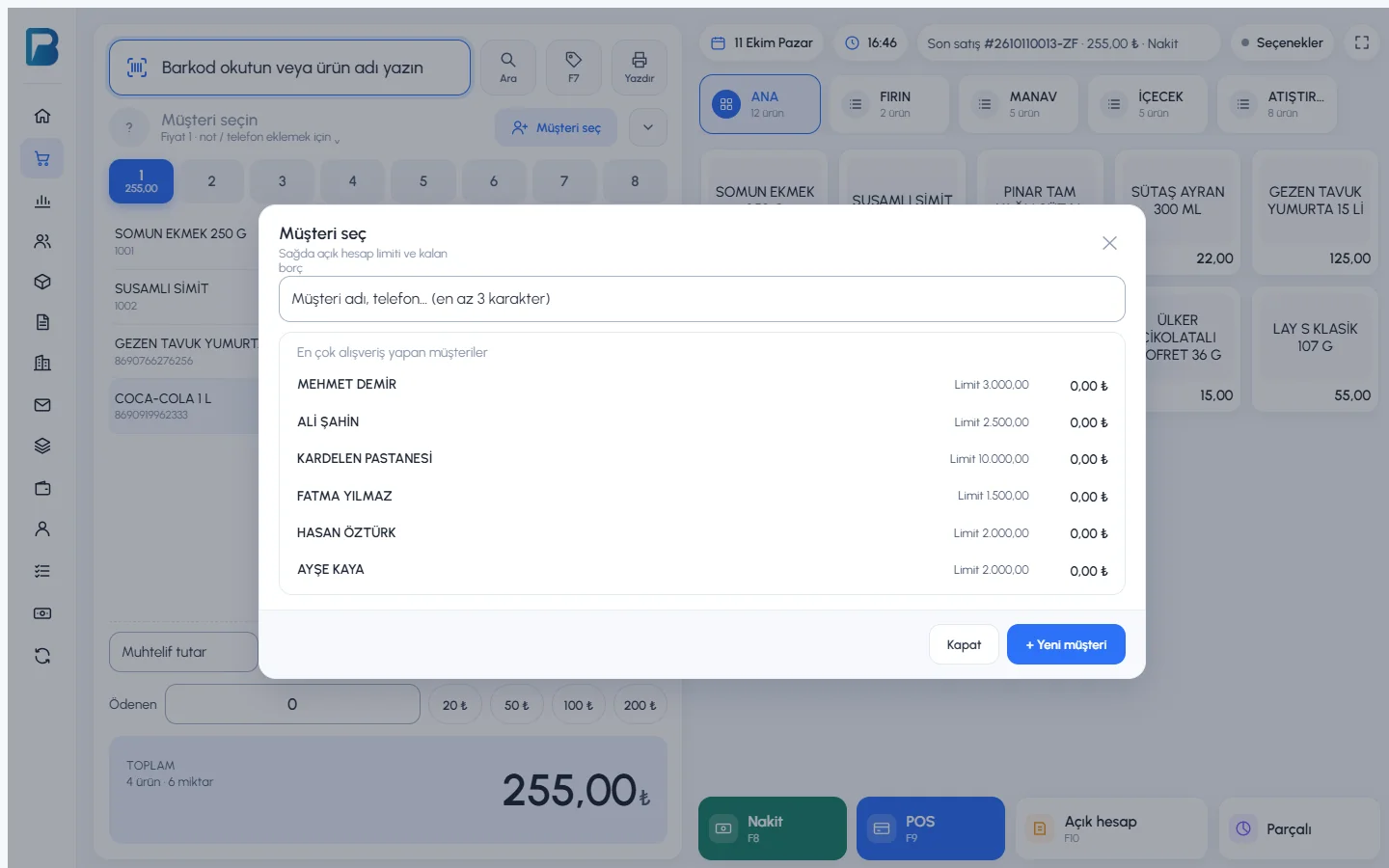Click the 200 ₺ quick amount button
The width and height of the screenshot is (1389, 868).
coord(640,705)
